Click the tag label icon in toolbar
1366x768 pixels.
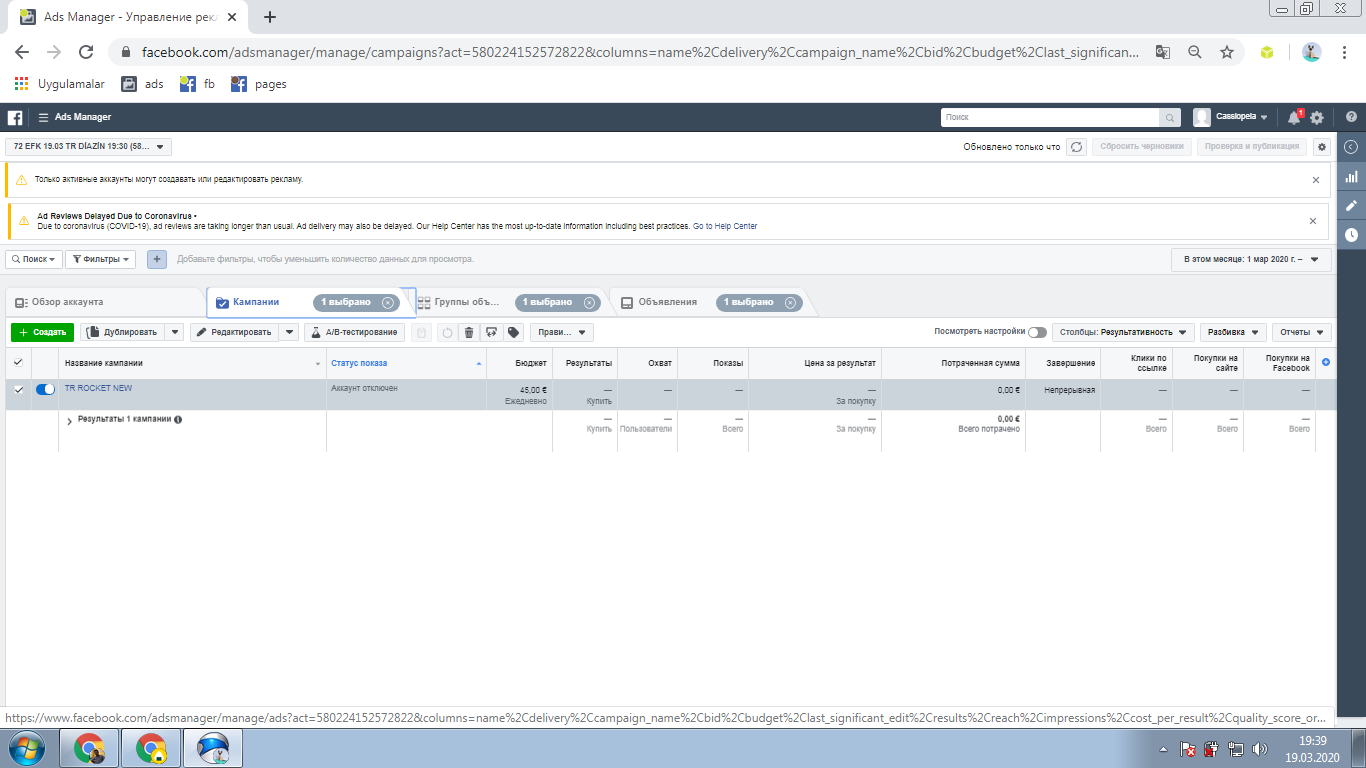pyautogui.click(x=514, y=332)
